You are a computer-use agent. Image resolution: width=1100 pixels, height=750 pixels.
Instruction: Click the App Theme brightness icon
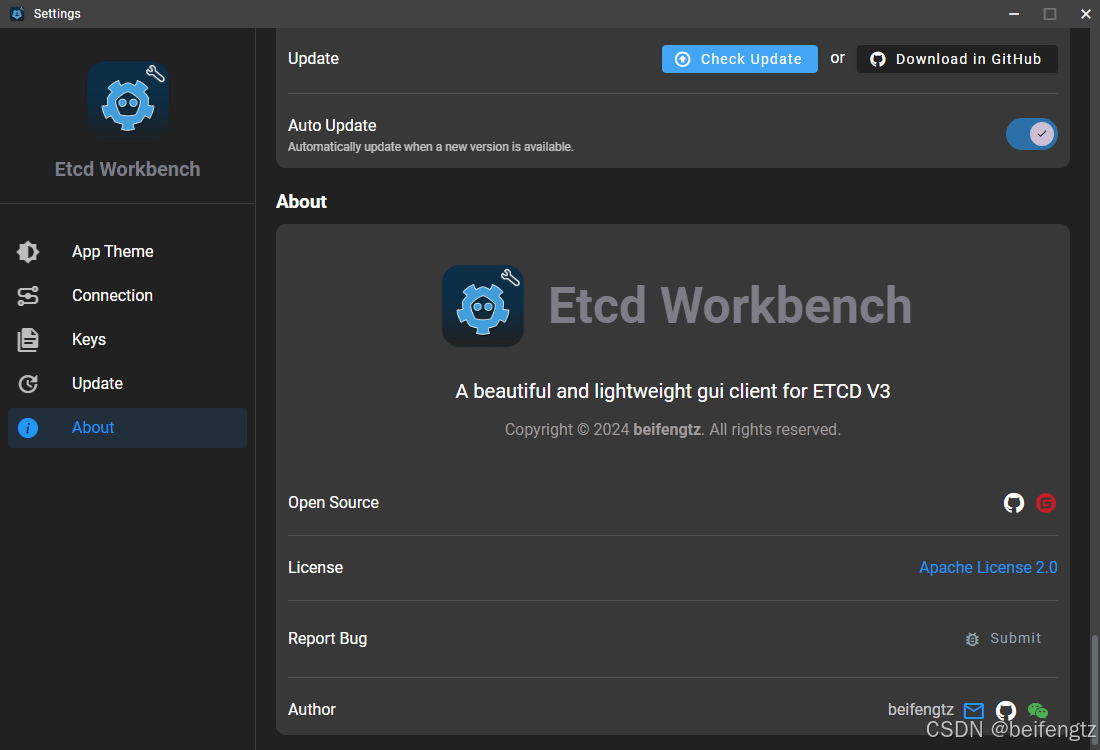tap(28, 252)
